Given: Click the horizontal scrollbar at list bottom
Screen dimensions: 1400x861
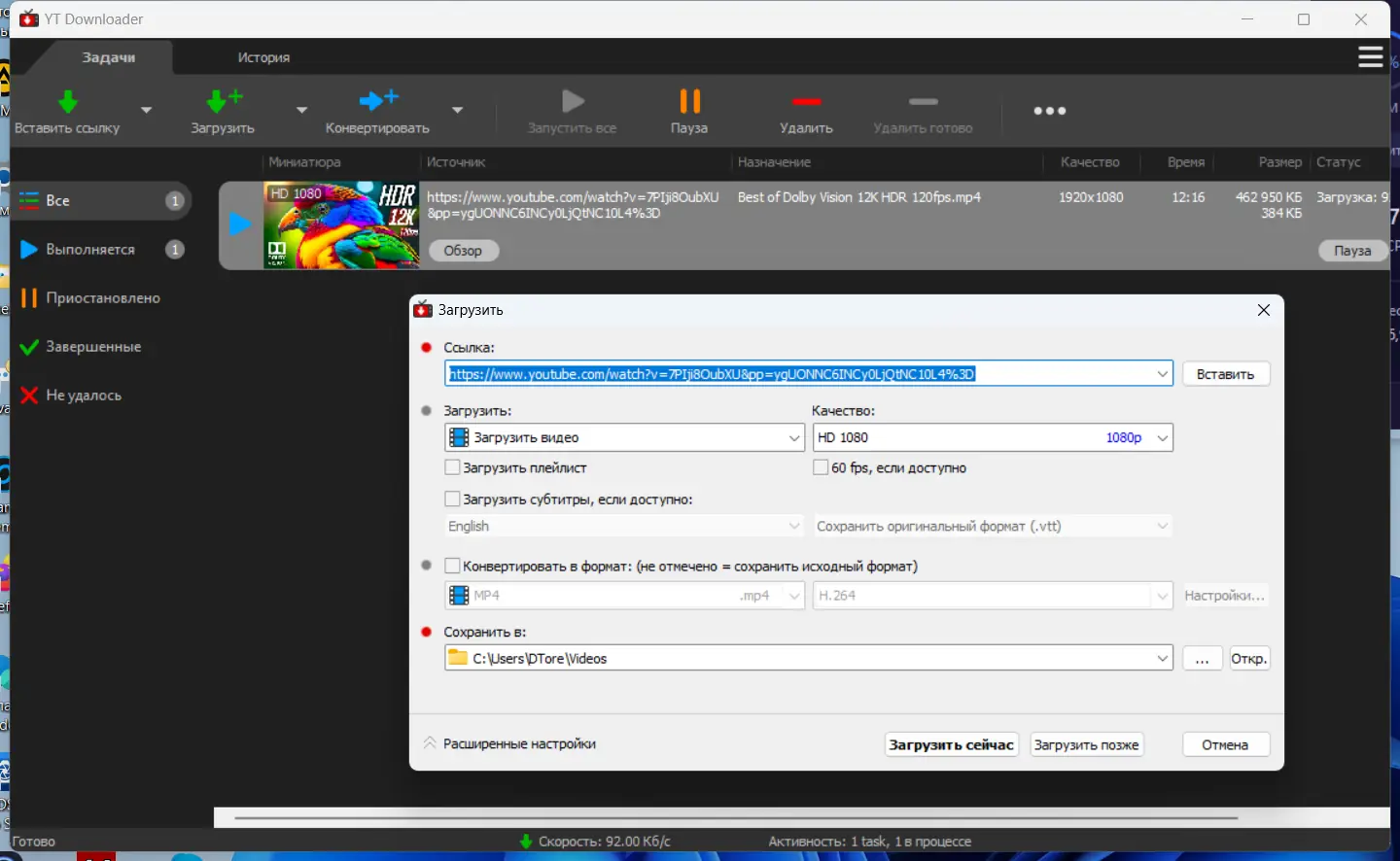Looking at the screenshot, I should (x=736, y=818).
